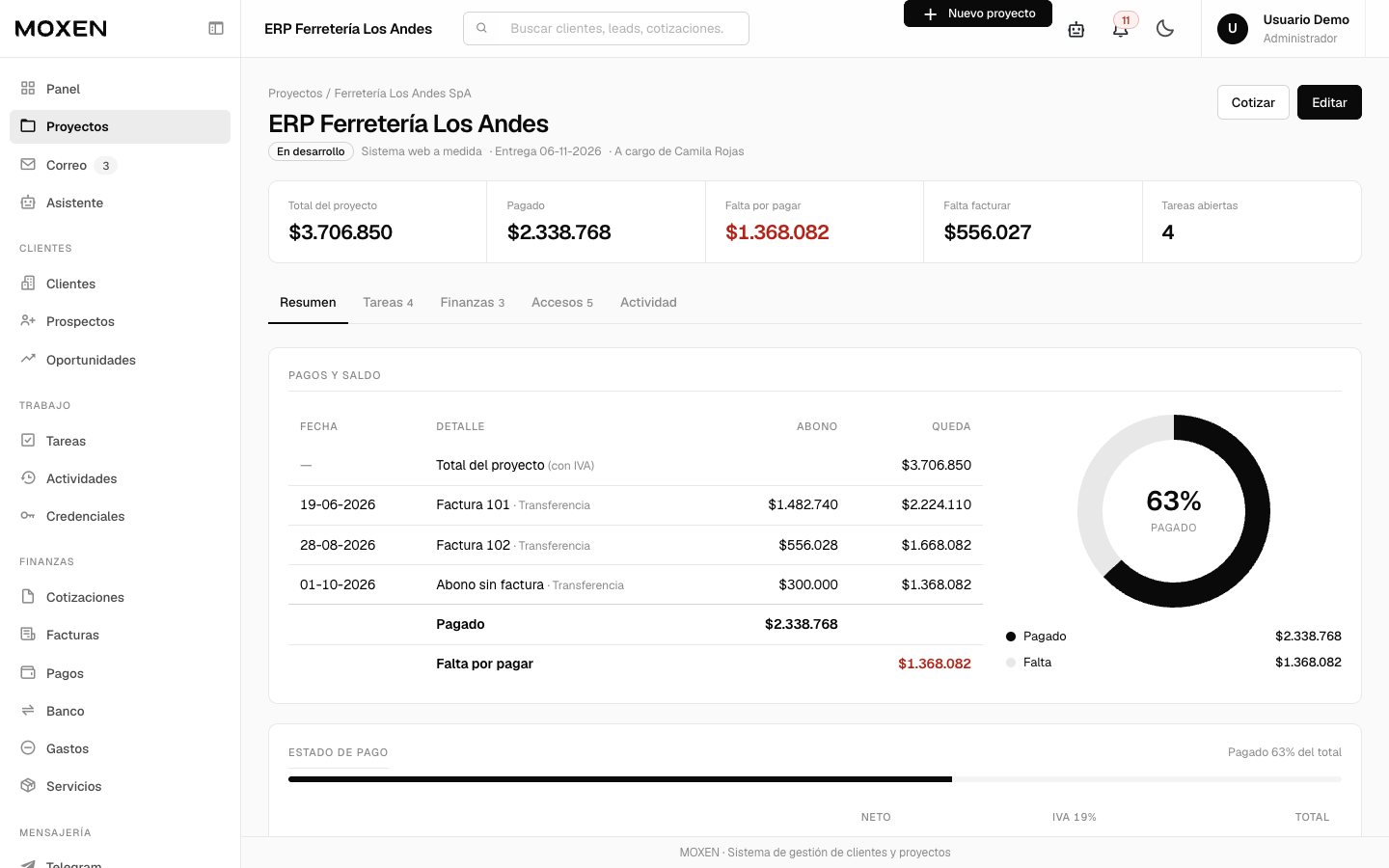Click the Clientes building icon
1389x868 pixels.
28,284
